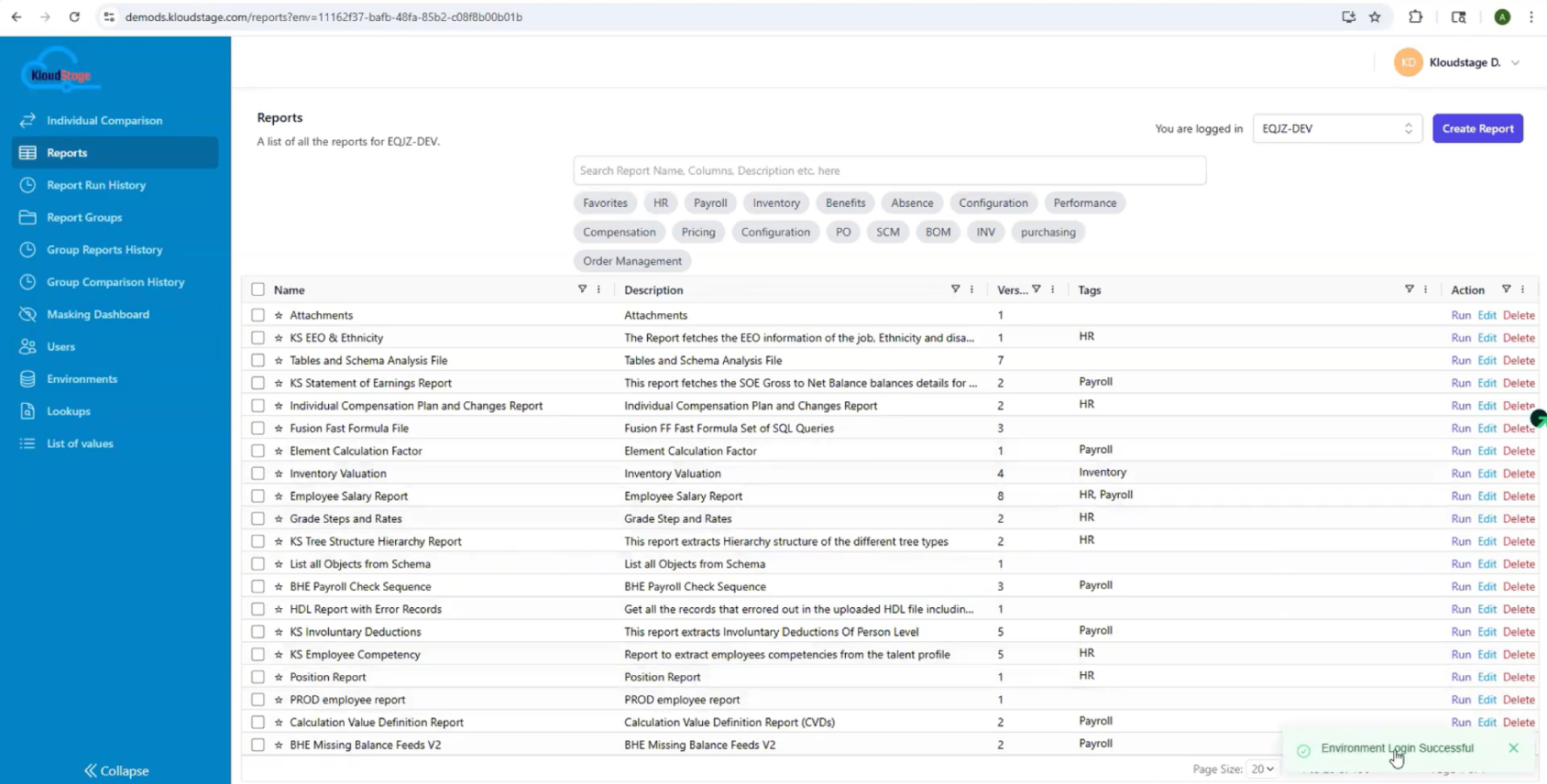Open the EQJZ-DEV environment dropdown
The image size is (1547, 784).
click(1337, 128)
